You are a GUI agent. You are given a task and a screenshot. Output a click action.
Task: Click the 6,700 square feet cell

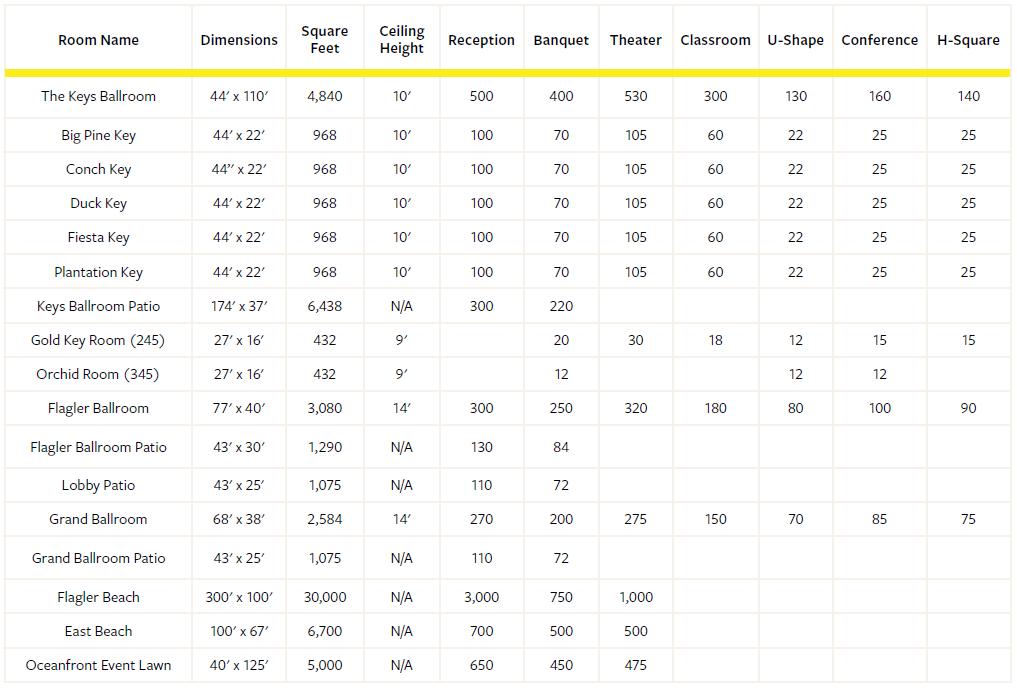click(324, 631)
